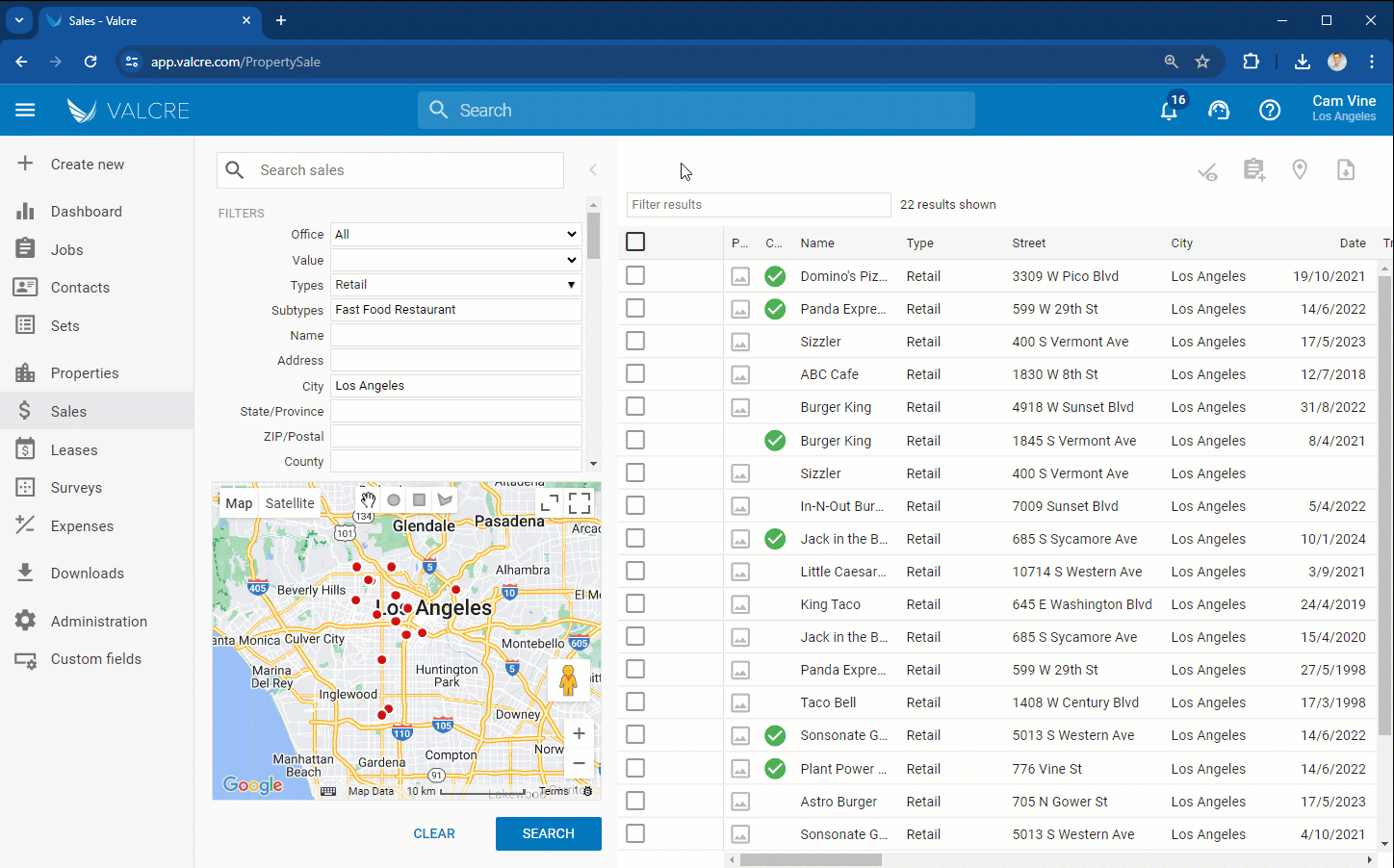Check the In-N-Out Burger row checkbox
Viewport: 1394px width, 868px height.
[x=635, y=505]
